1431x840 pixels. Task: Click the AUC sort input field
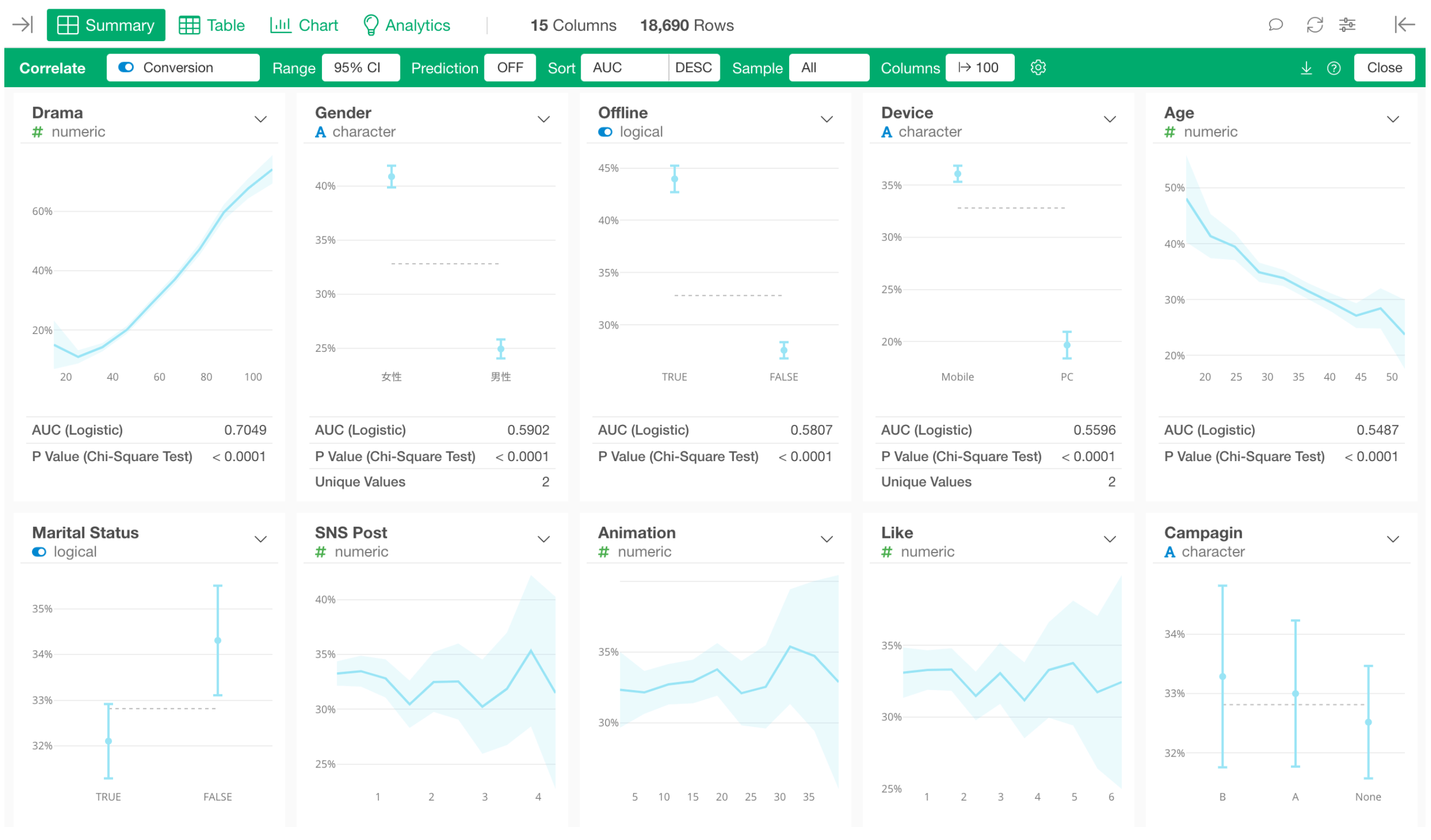pyautogui.click(x=623, y=67)
